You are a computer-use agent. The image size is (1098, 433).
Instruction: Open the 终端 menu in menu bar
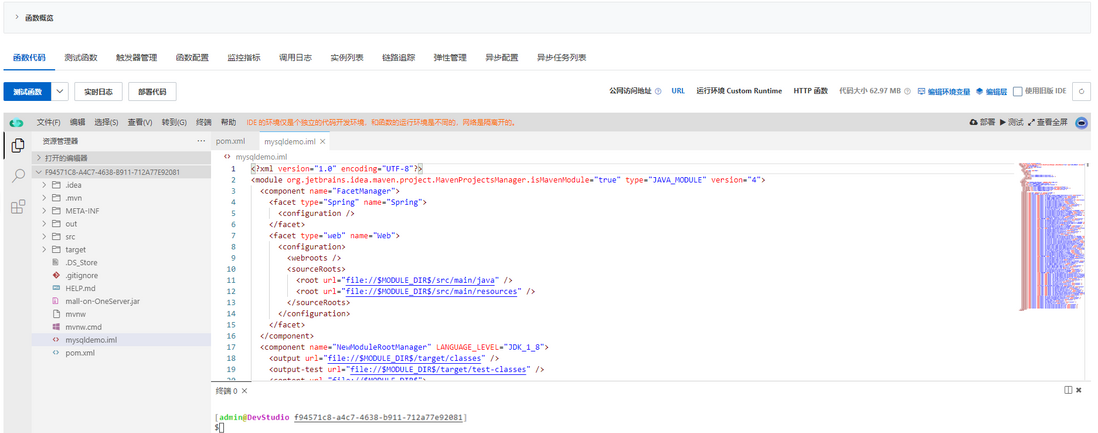point(204,122)
